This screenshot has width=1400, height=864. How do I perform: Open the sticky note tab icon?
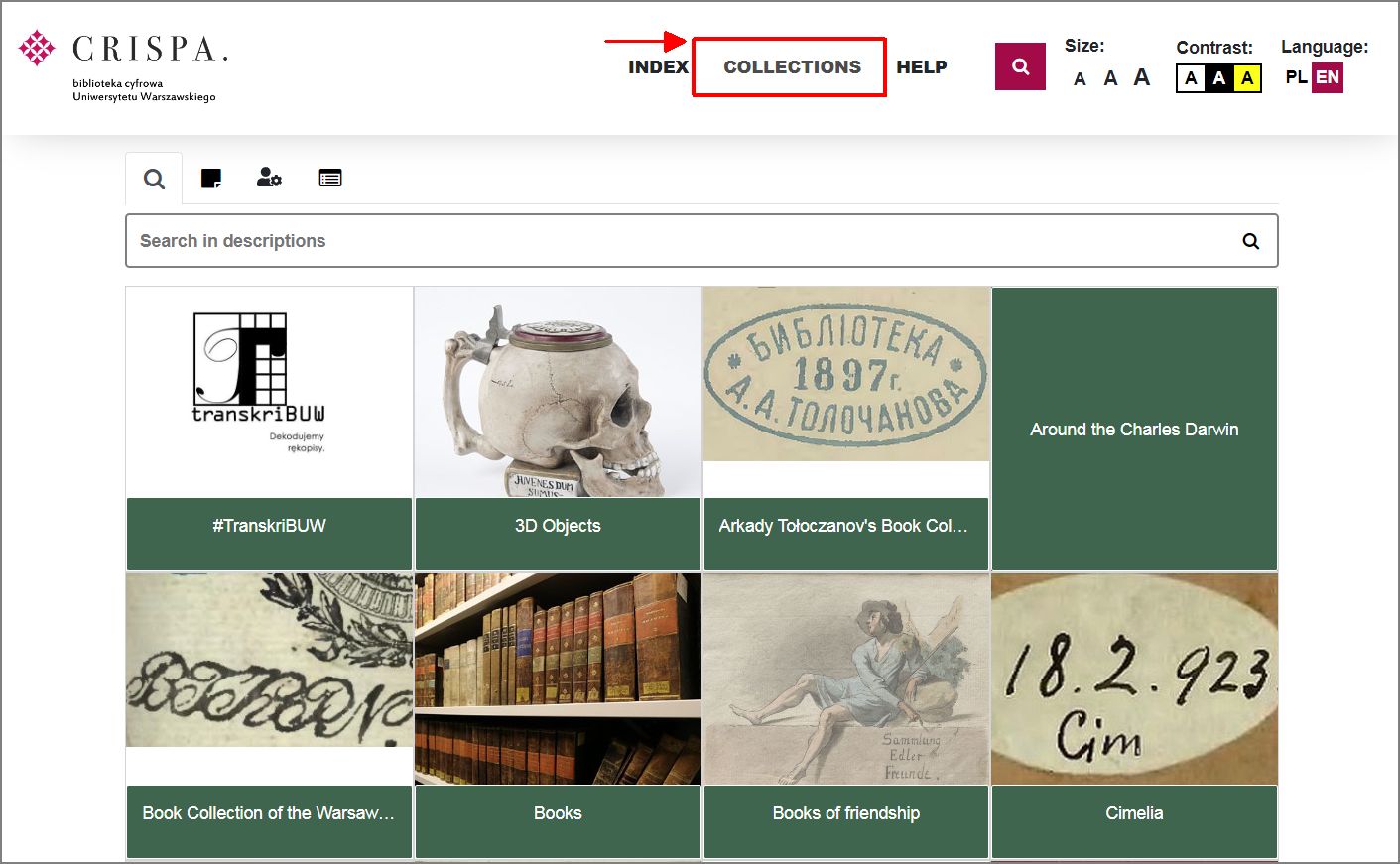pyautogui.click(x=211, y=179)
